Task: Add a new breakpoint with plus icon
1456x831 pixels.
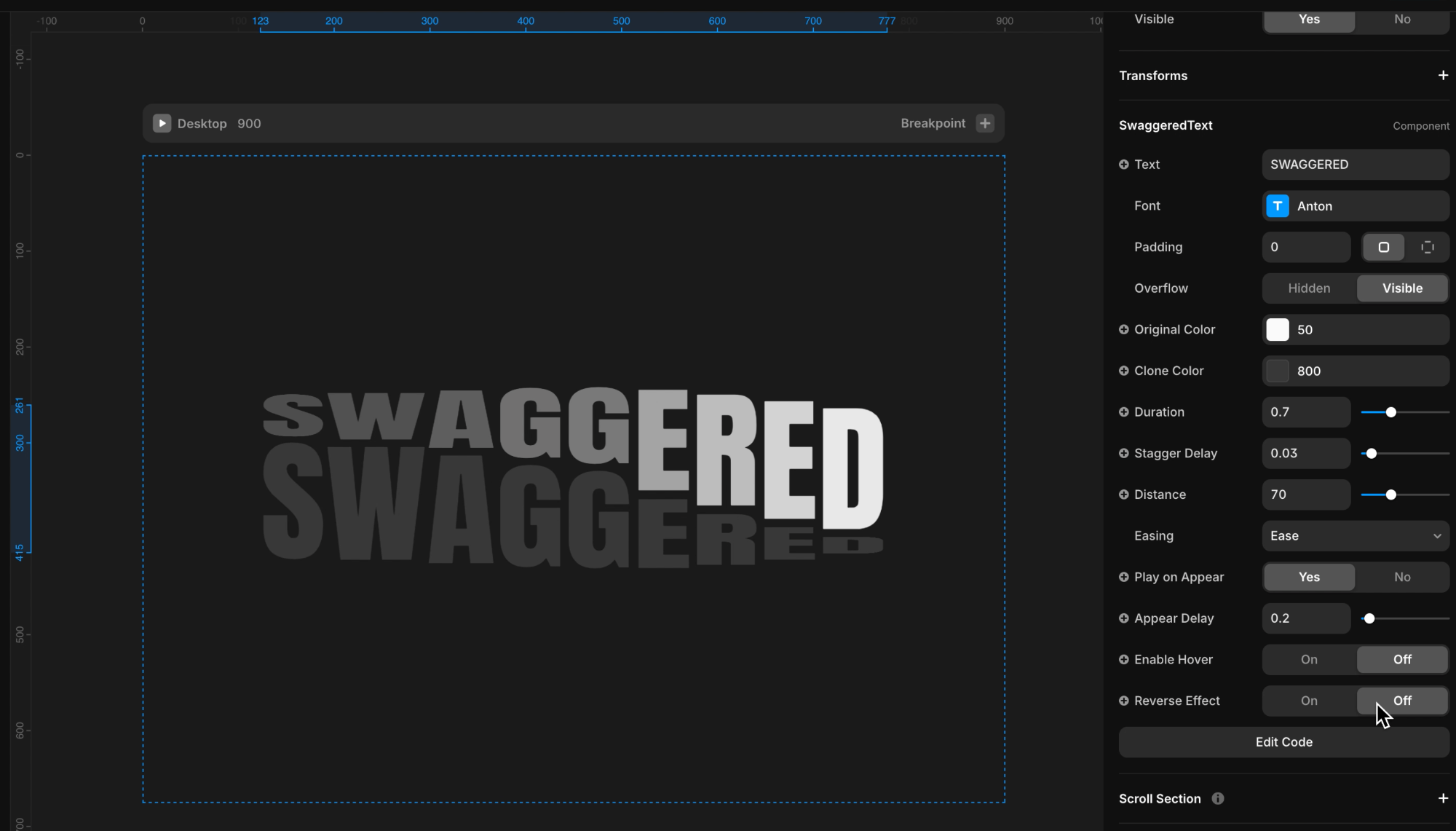Action: tap(985, 123)
